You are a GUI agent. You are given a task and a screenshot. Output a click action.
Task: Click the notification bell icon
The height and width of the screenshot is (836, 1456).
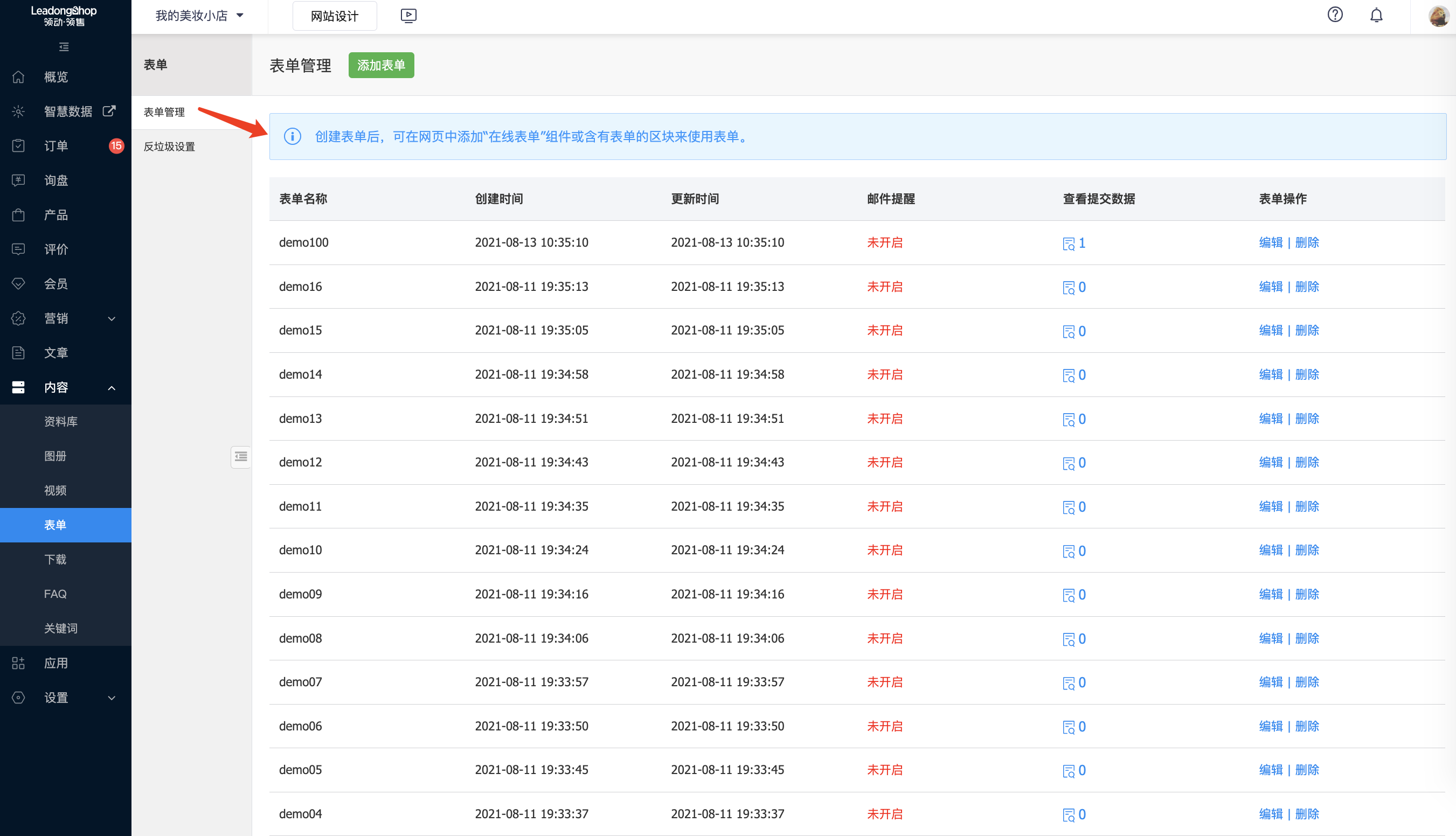1376,15
